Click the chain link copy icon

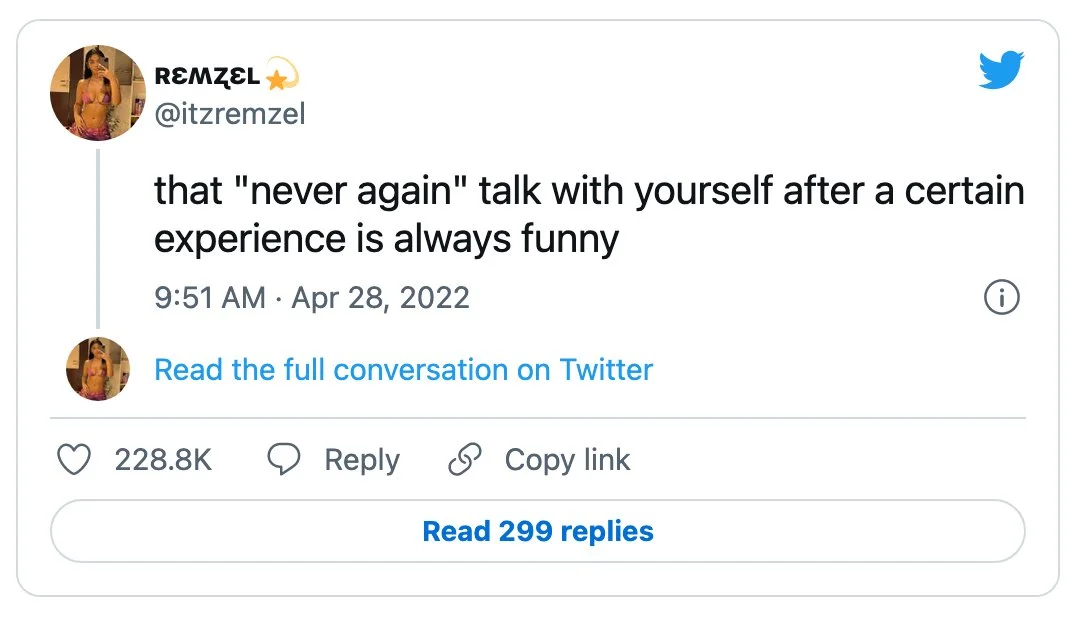click(465, 460)
